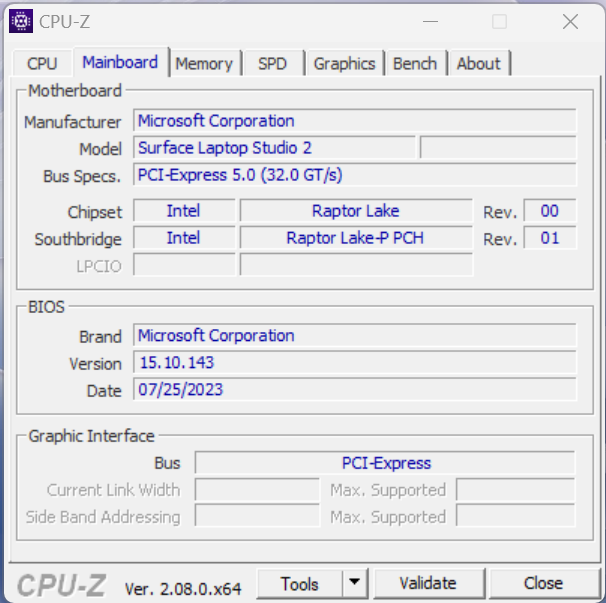The image size is (606, 603).
Task: Close the window with the X icon
Action: [x=570, y=22]
